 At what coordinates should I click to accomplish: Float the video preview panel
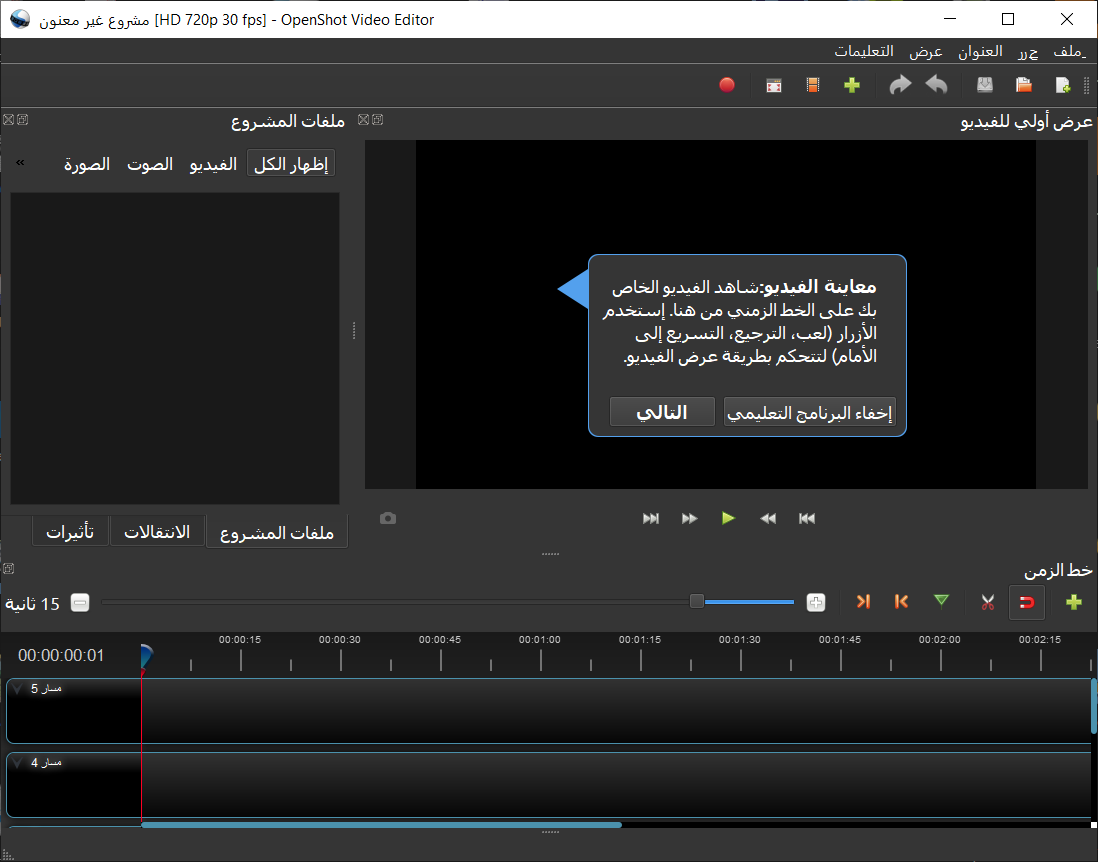click(377, 120)
